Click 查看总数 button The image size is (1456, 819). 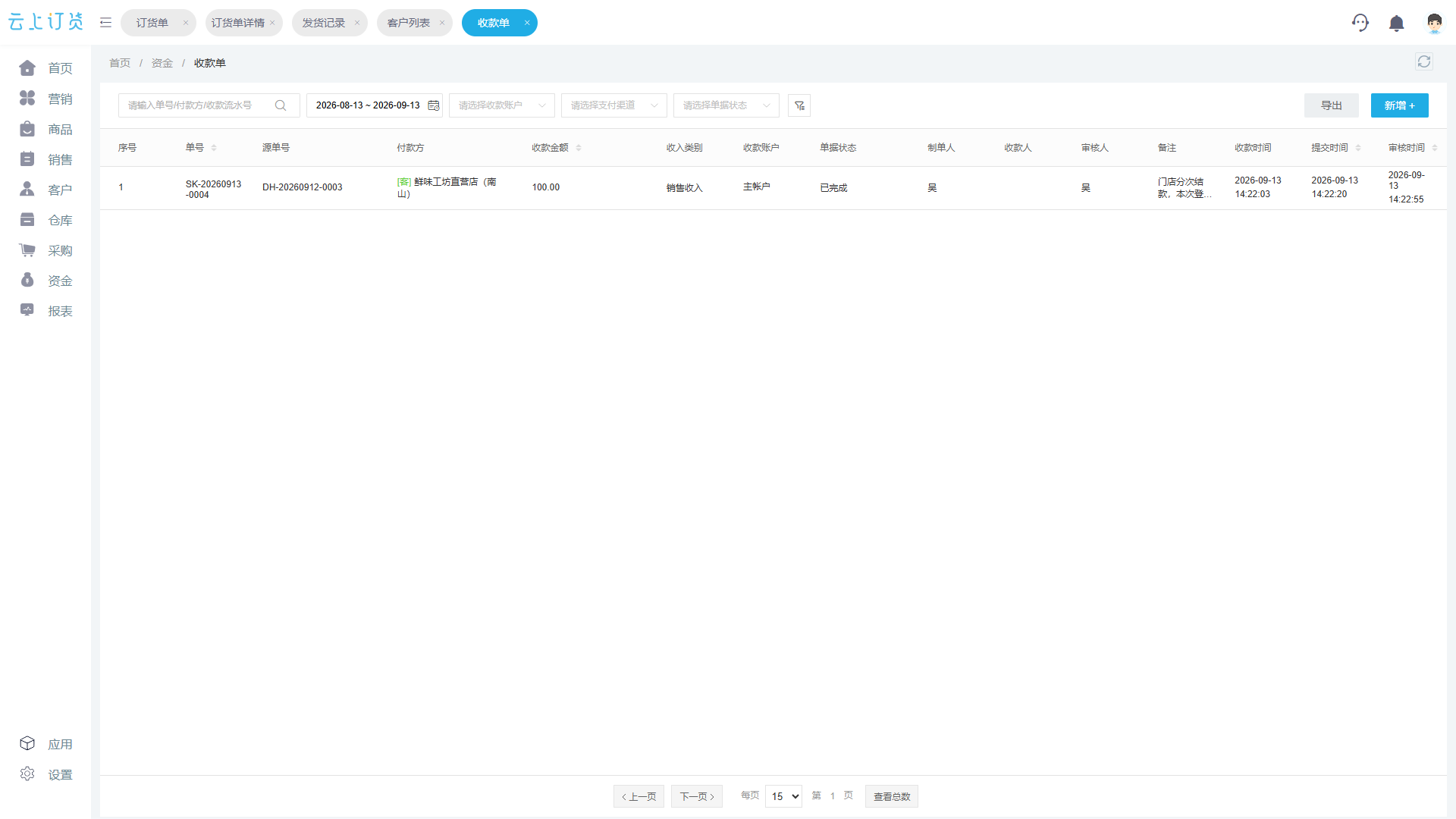click(892, 796)
